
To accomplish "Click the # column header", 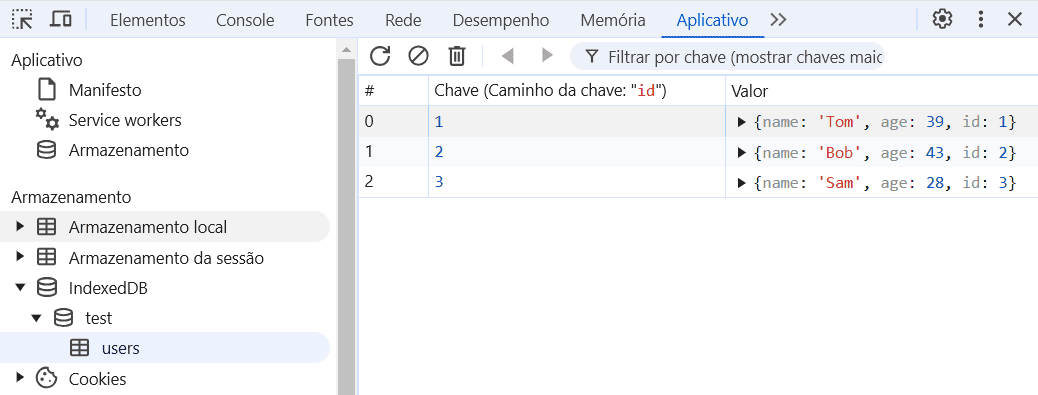I will pos(393,91).
